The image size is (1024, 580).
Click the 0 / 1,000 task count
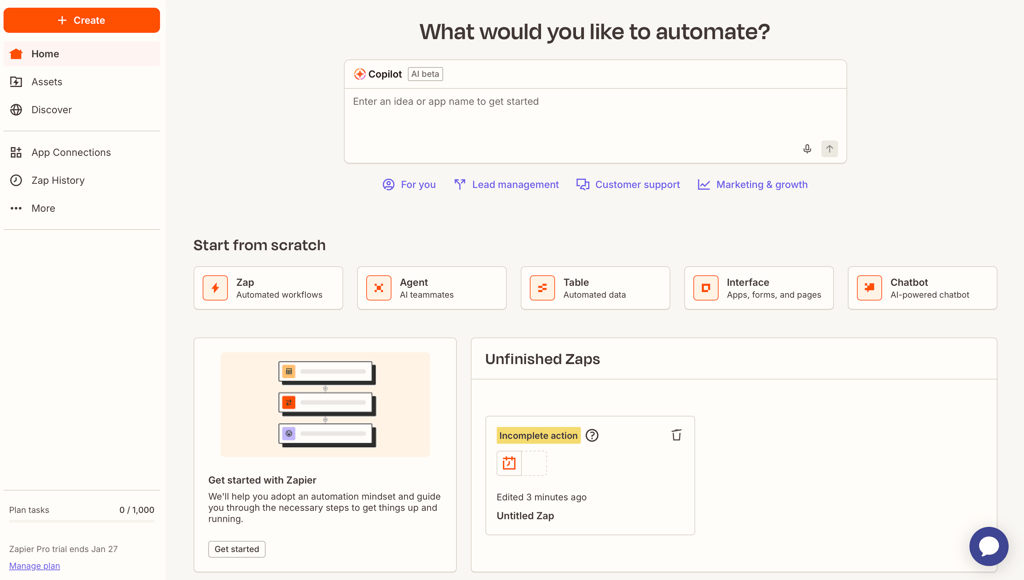tap(137, 510)
